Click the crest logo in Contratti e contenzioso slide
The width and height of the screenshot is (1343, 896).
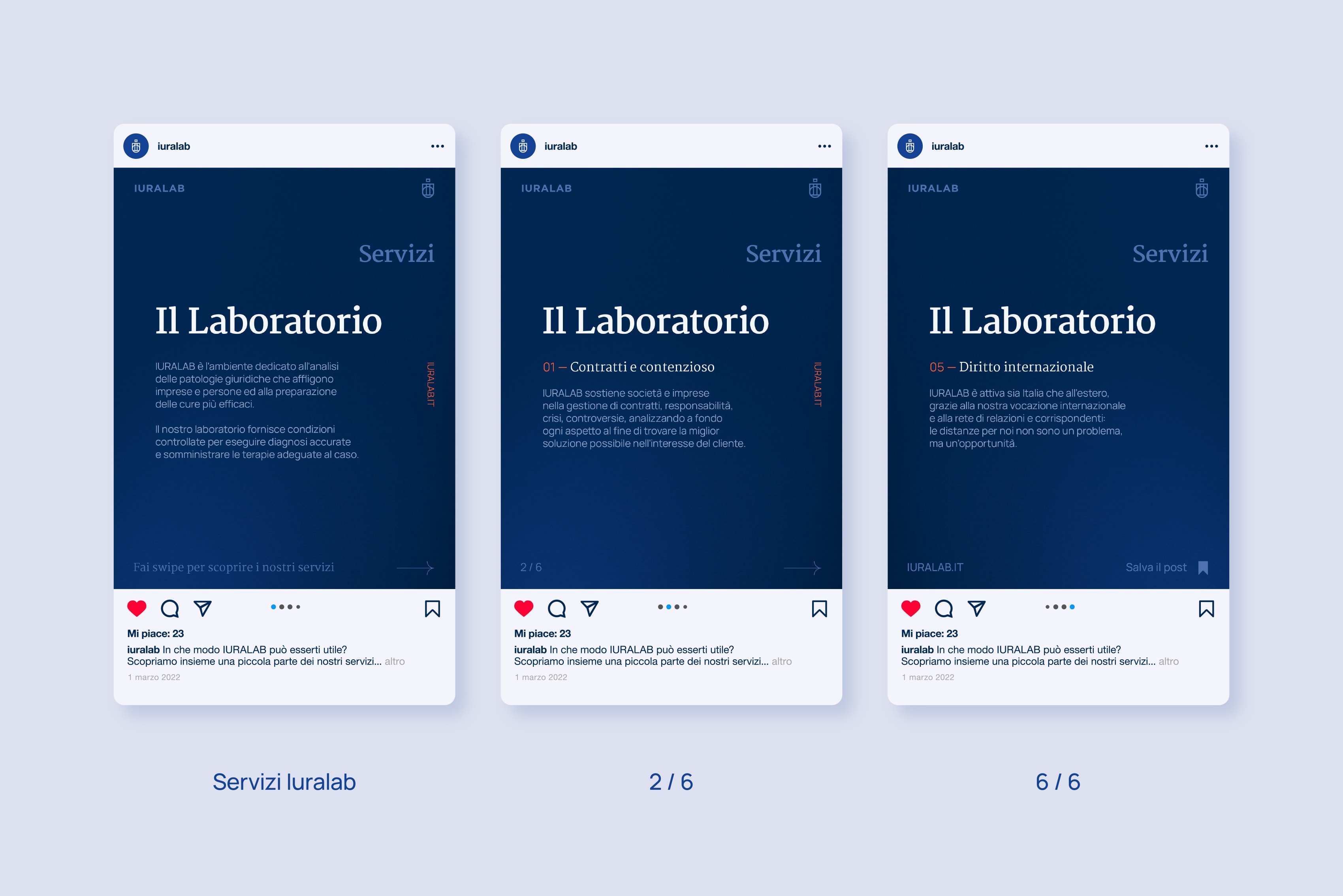click(x=815, y=188)
